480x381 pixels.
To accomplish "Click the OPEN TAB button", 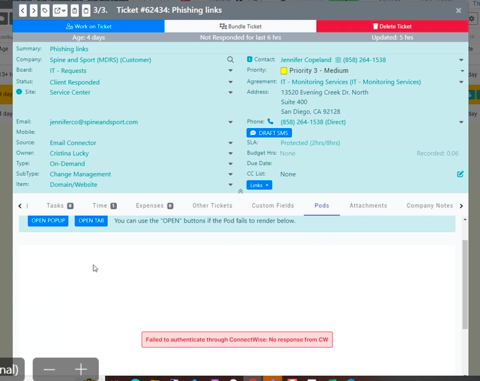I will (x=91, y=221).
